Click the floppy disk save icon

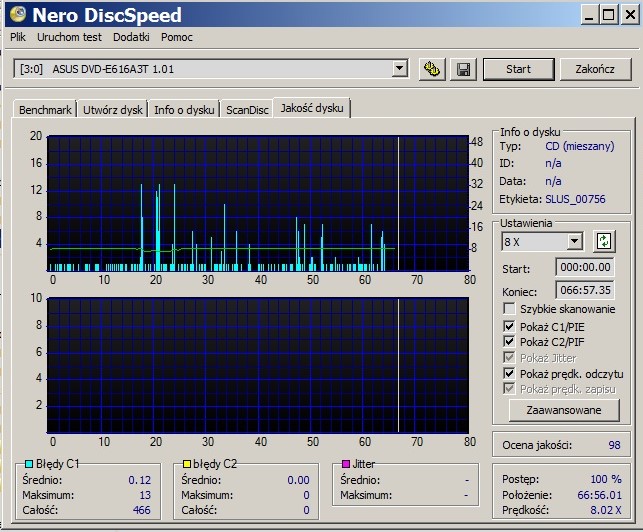[x=464, y=69]
